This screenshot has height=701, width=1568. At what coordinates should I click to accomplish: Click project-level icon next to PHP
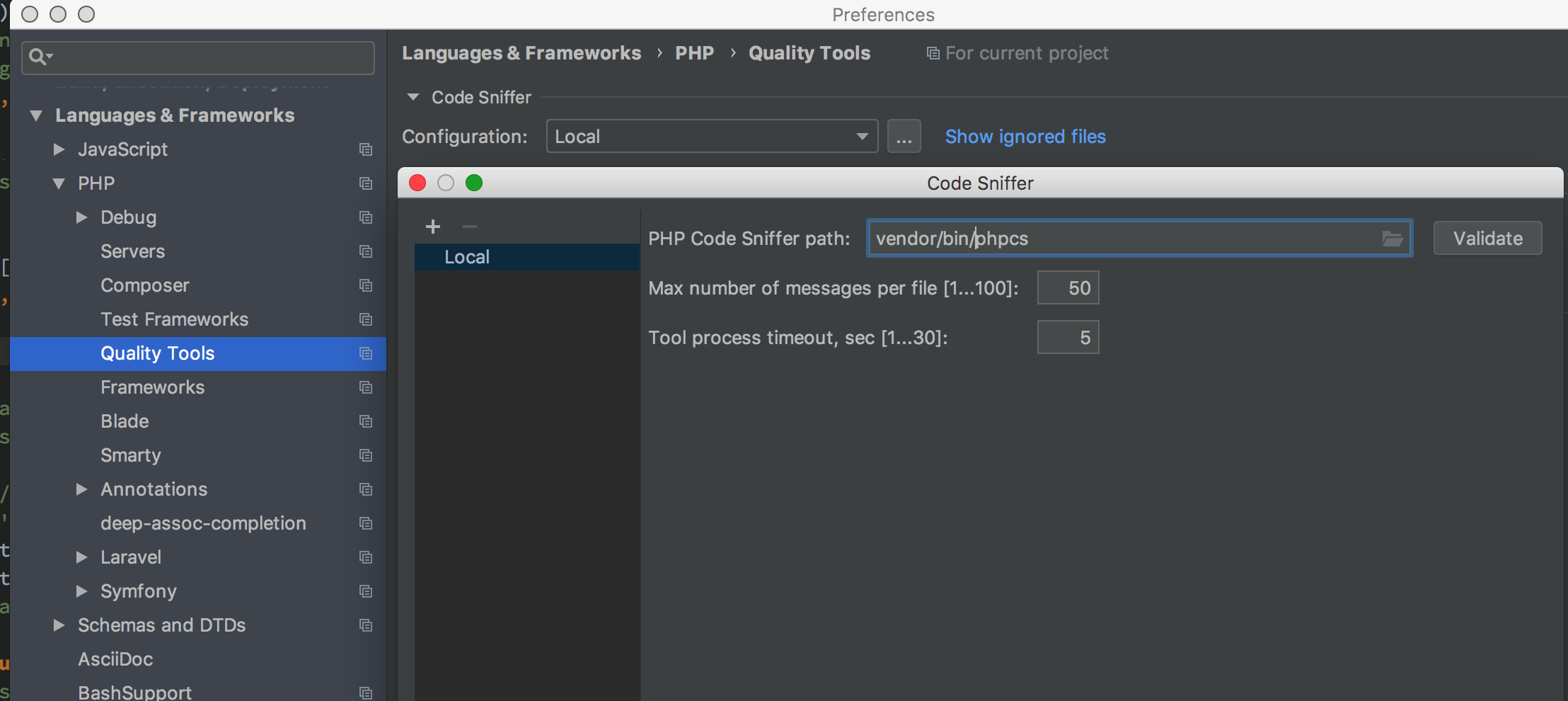tap(366, 183)
